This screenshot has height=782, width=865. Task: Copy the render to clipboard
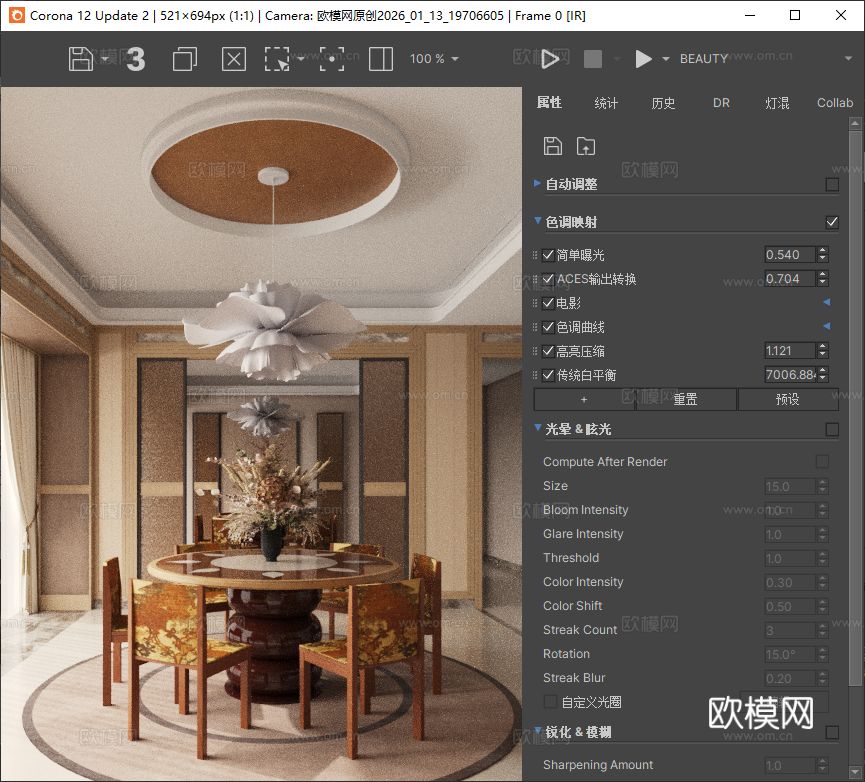184,59
